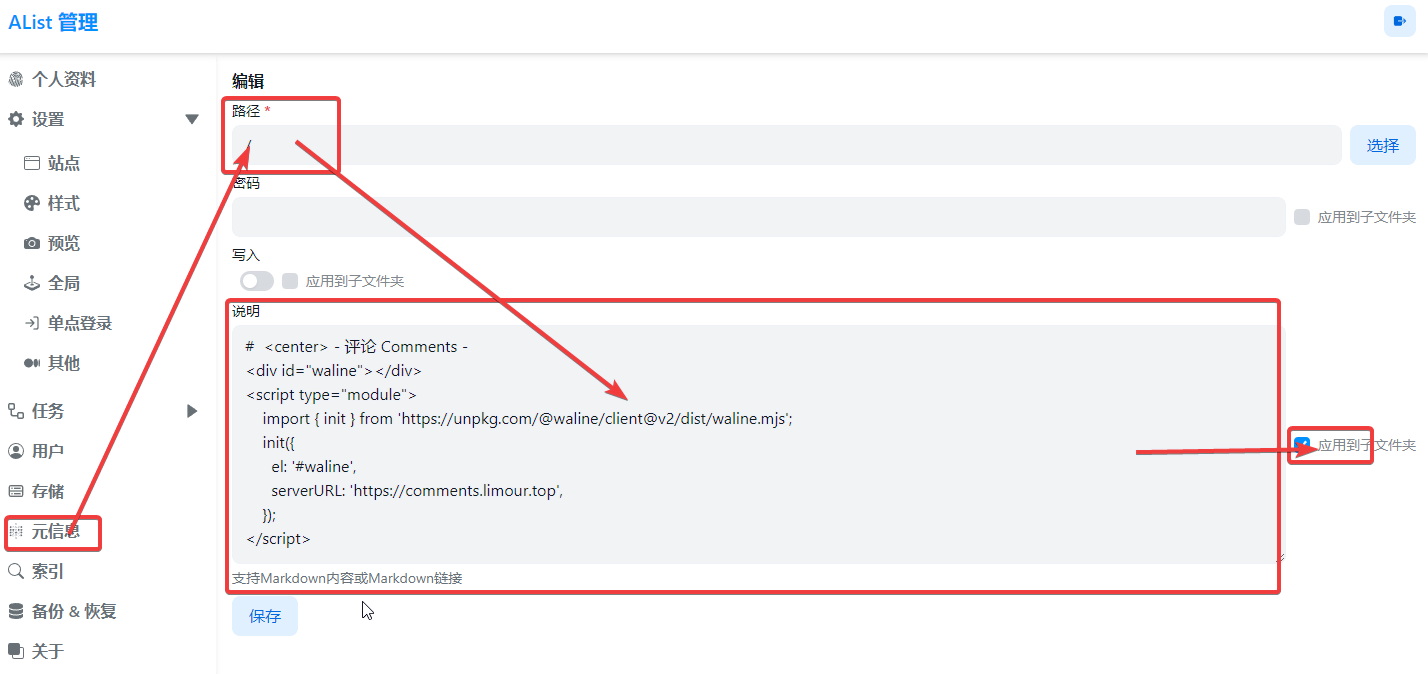Open the 元信息 sidebar item
The height and width of the screenshot is (674, 1428).
coord(55,532)
